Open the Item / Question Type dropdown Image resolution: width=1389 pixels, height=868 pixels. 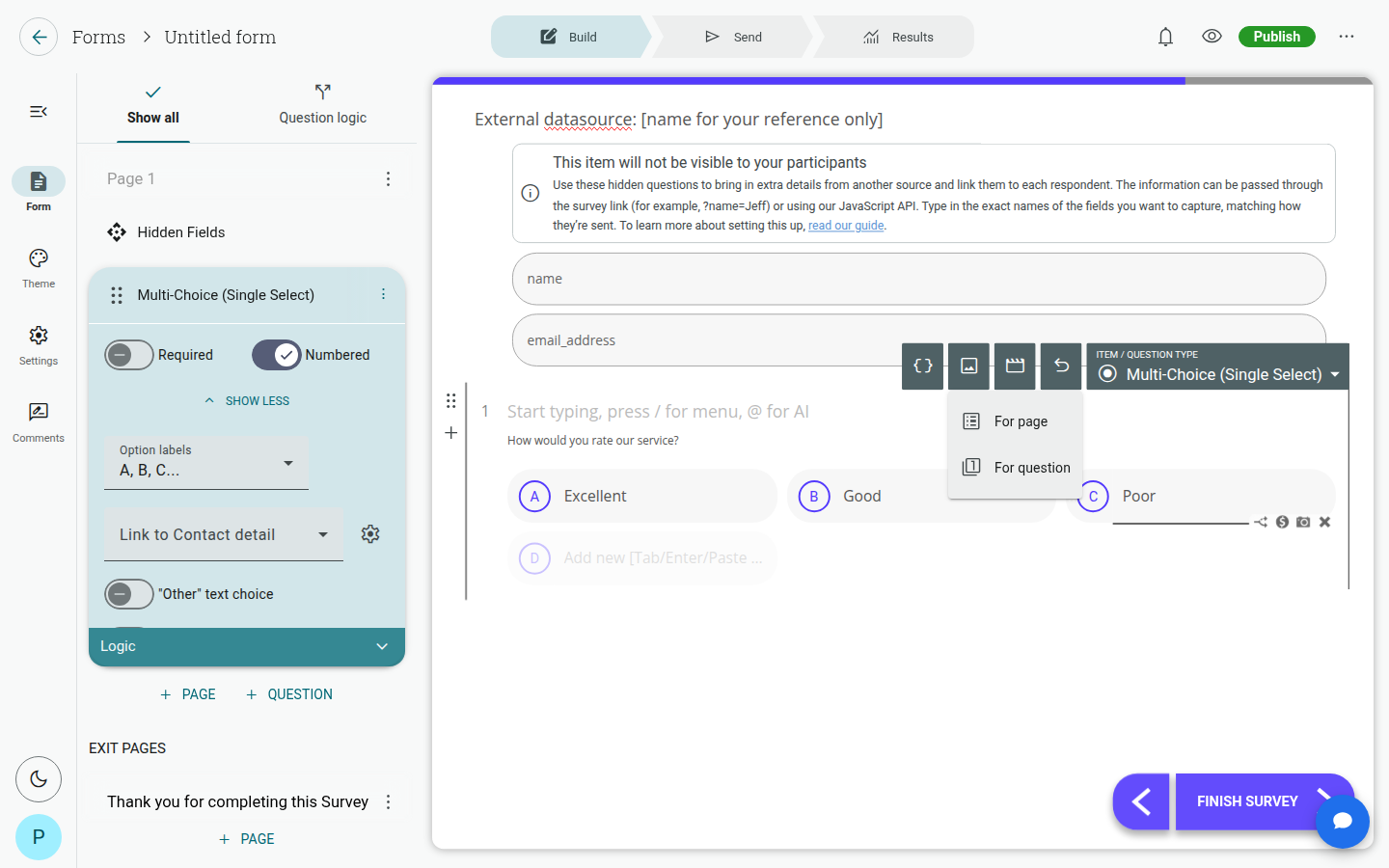point(1217,366)
